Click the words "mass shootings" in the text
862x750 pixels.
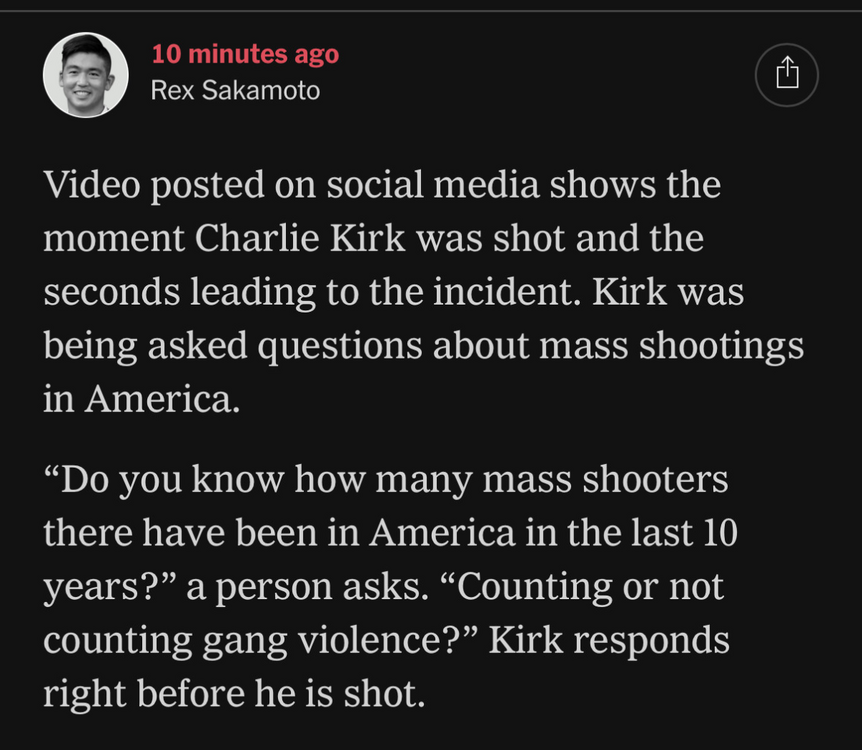[672, 345]
